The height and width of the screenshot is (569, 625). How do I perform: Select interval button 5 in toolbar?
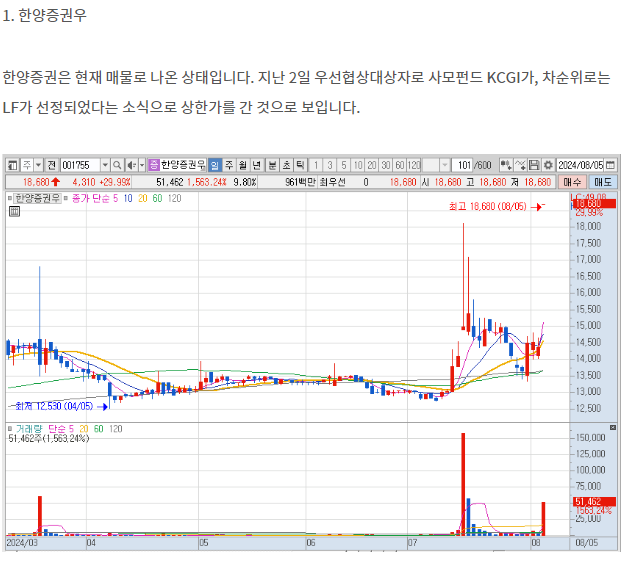344,165
